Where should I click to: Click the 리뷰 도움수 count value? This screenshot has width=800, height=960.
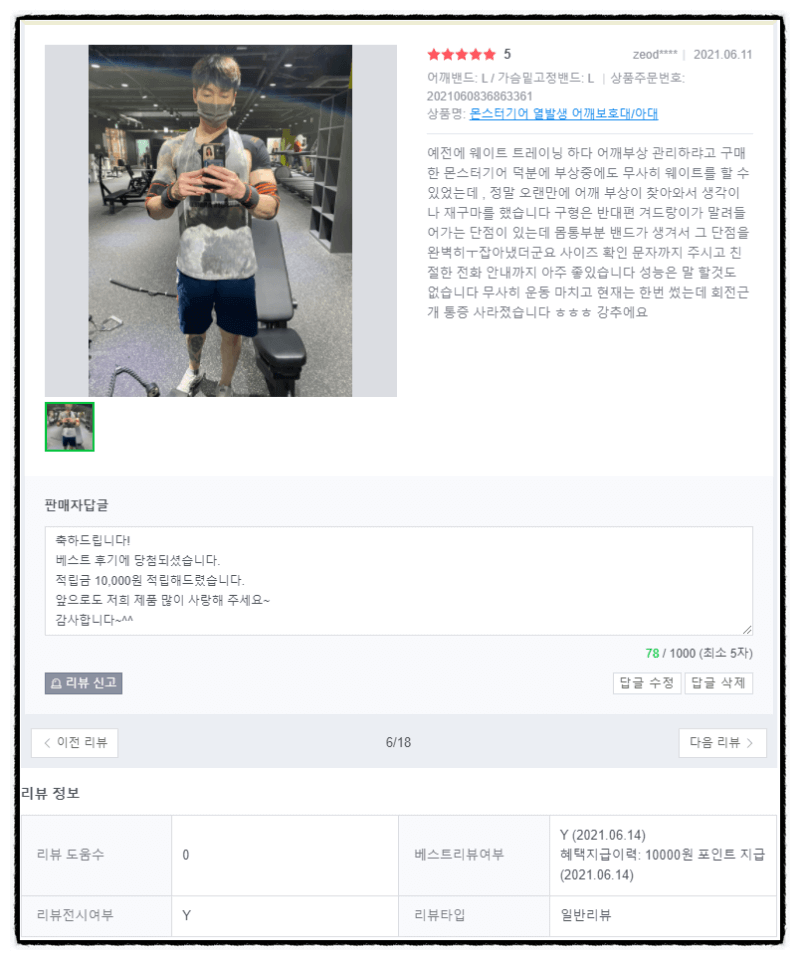pos(185,855)
